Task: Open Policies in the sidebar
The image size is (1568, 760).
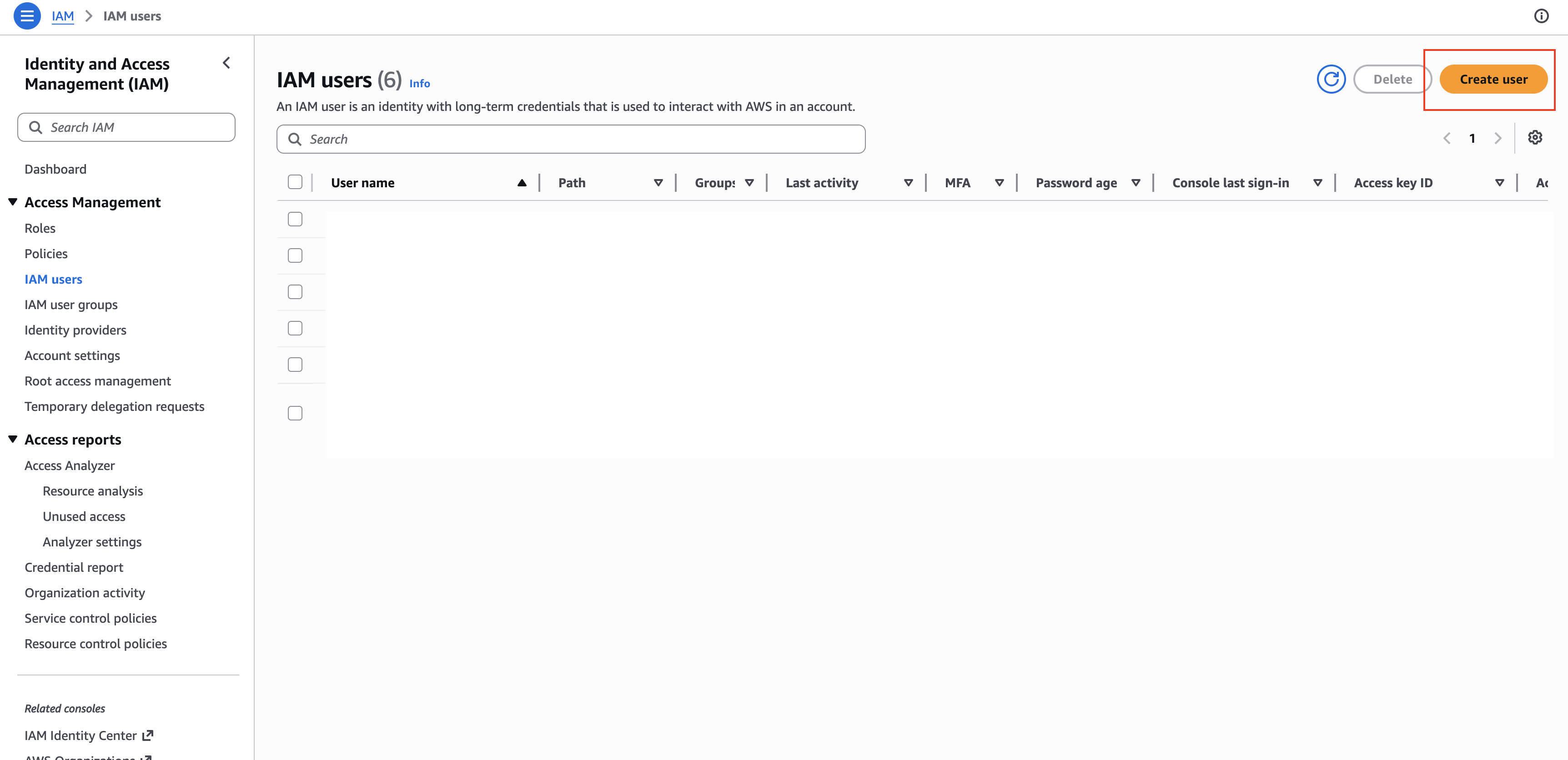Action: (46, 254)
